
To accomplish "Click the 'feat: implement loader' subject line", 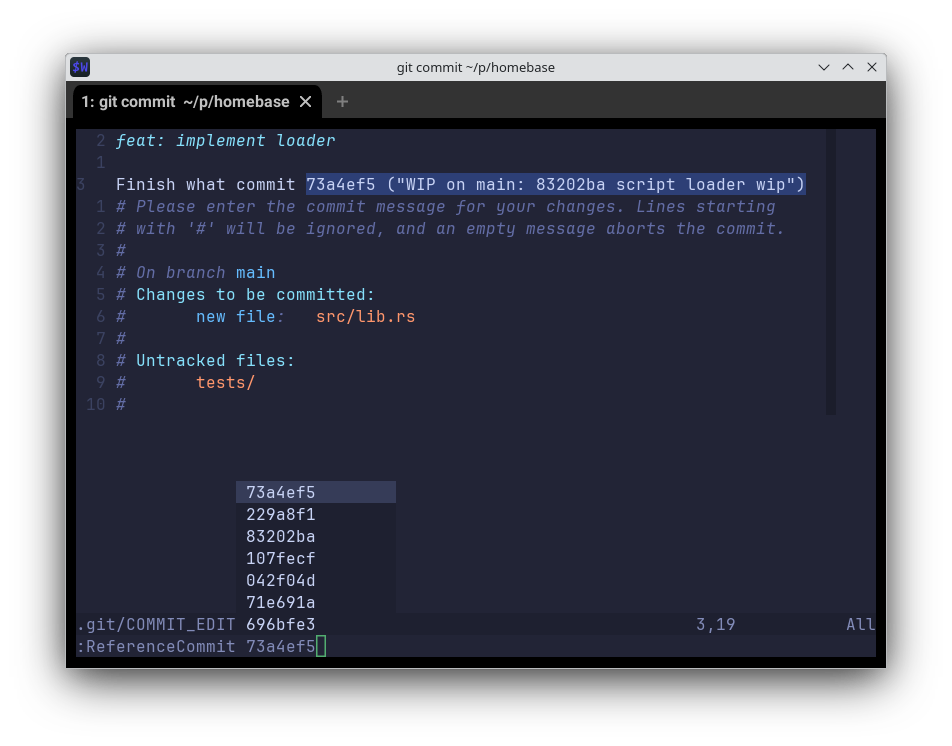I will pos(225,141).
